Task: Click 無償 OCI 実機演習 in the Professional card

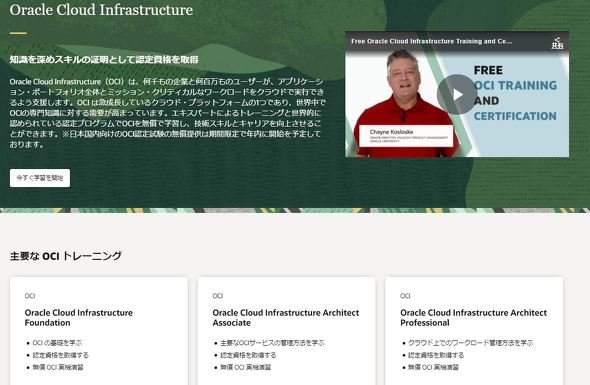Action: [x=433, y=367]
